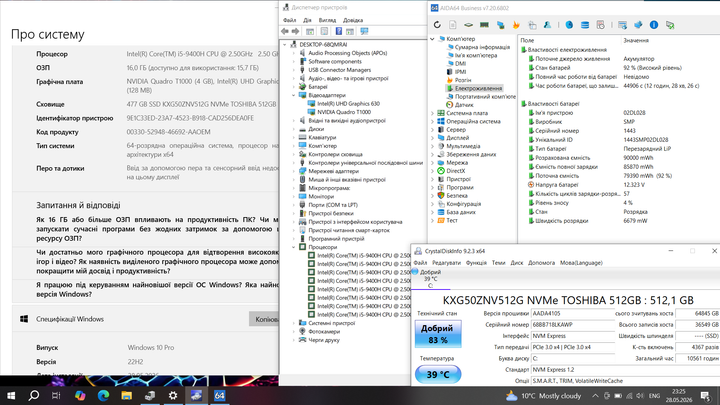Click the motherboard chip icon in AIDA64 toolbar
This screenshot has height=405, width=720.
468,25
